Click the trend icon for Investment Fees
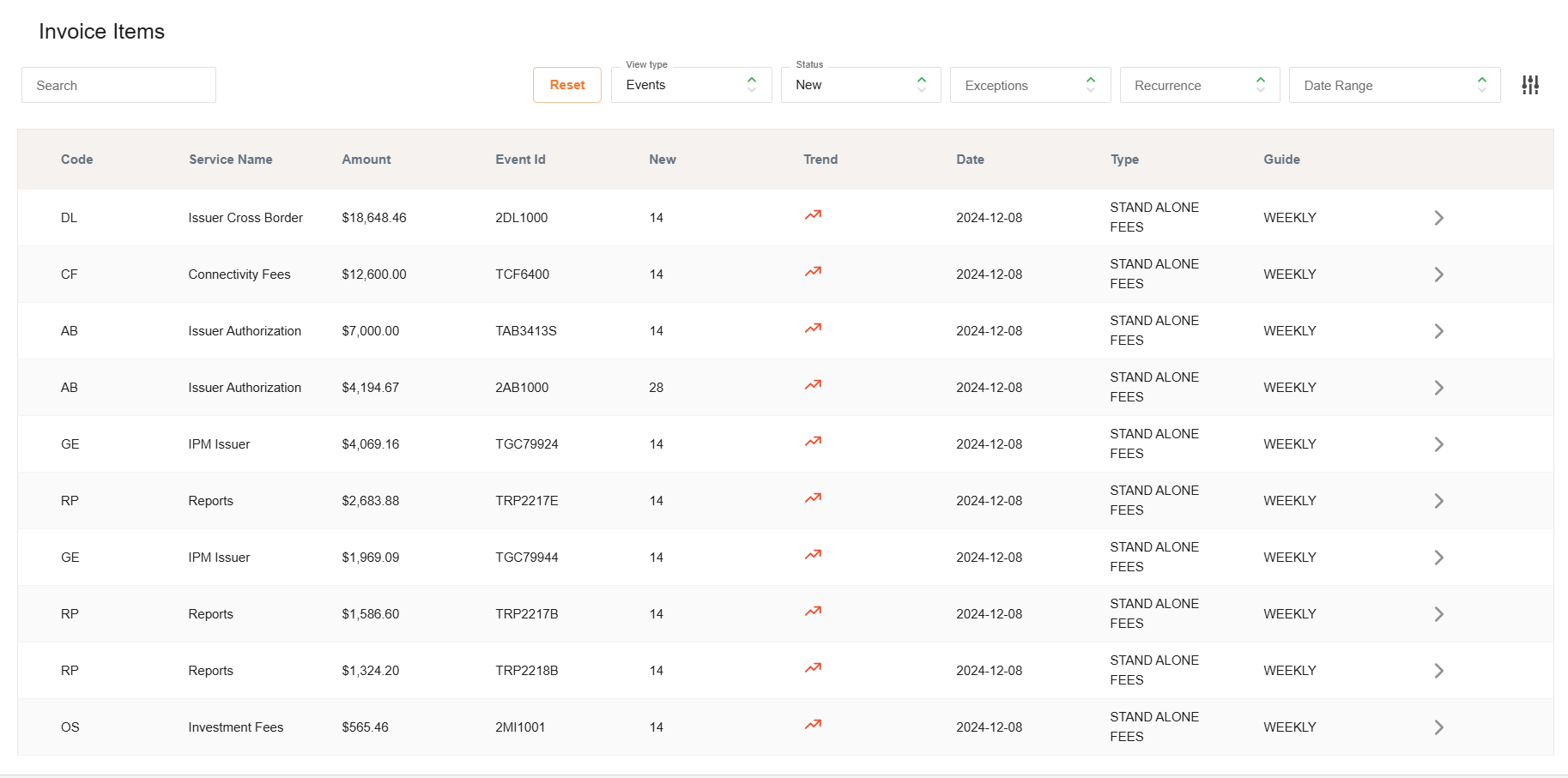The height and width of the screenshot is (778, 1568). click(x=813, y=724)
